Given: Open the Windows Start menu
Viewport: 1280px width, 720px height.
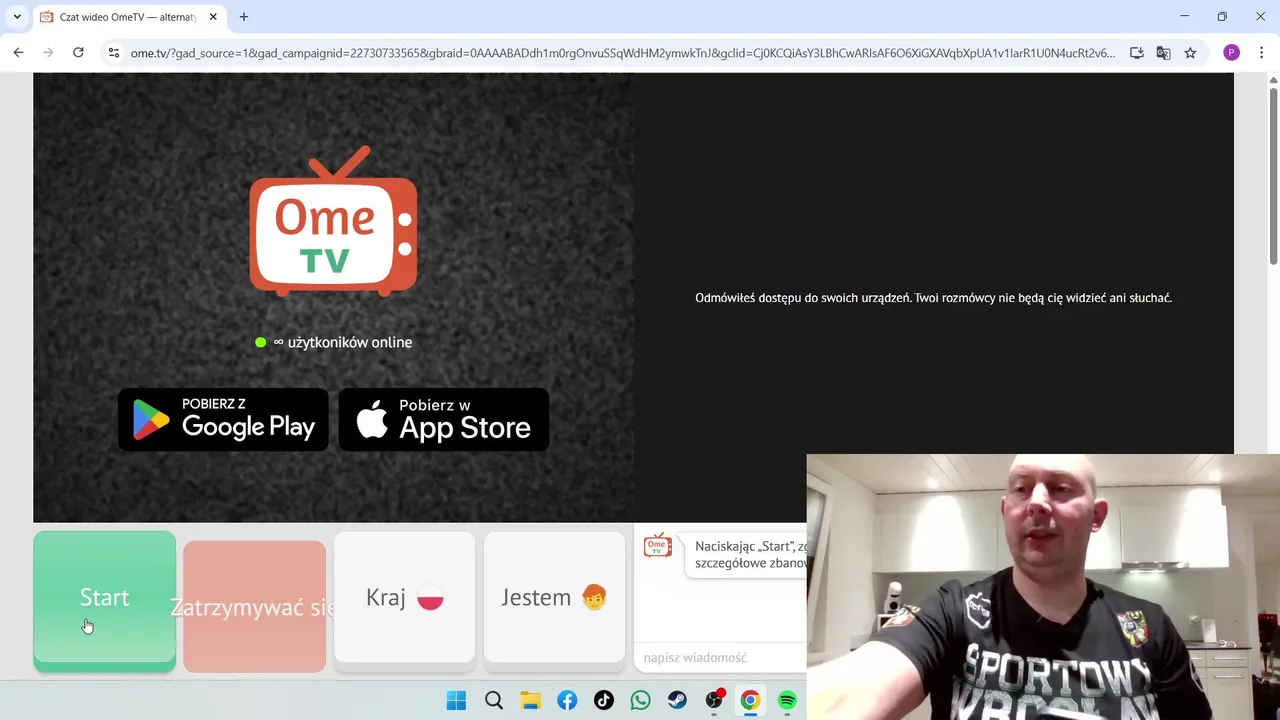Looking at the screenshot, I should click(x=456, y=701).
